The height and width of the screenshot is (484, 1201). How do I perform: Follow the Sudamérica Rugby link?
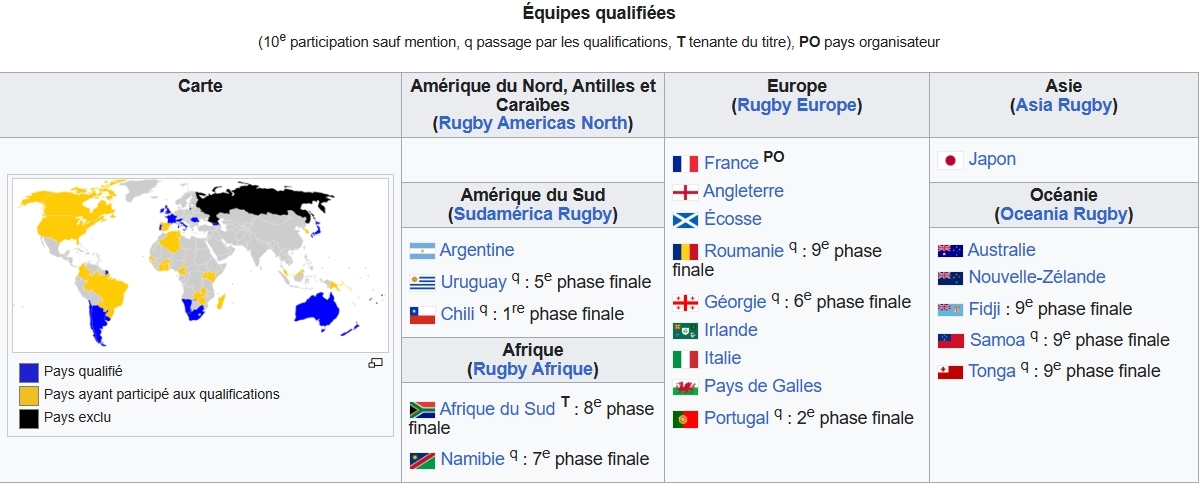(x=532, y=214)
